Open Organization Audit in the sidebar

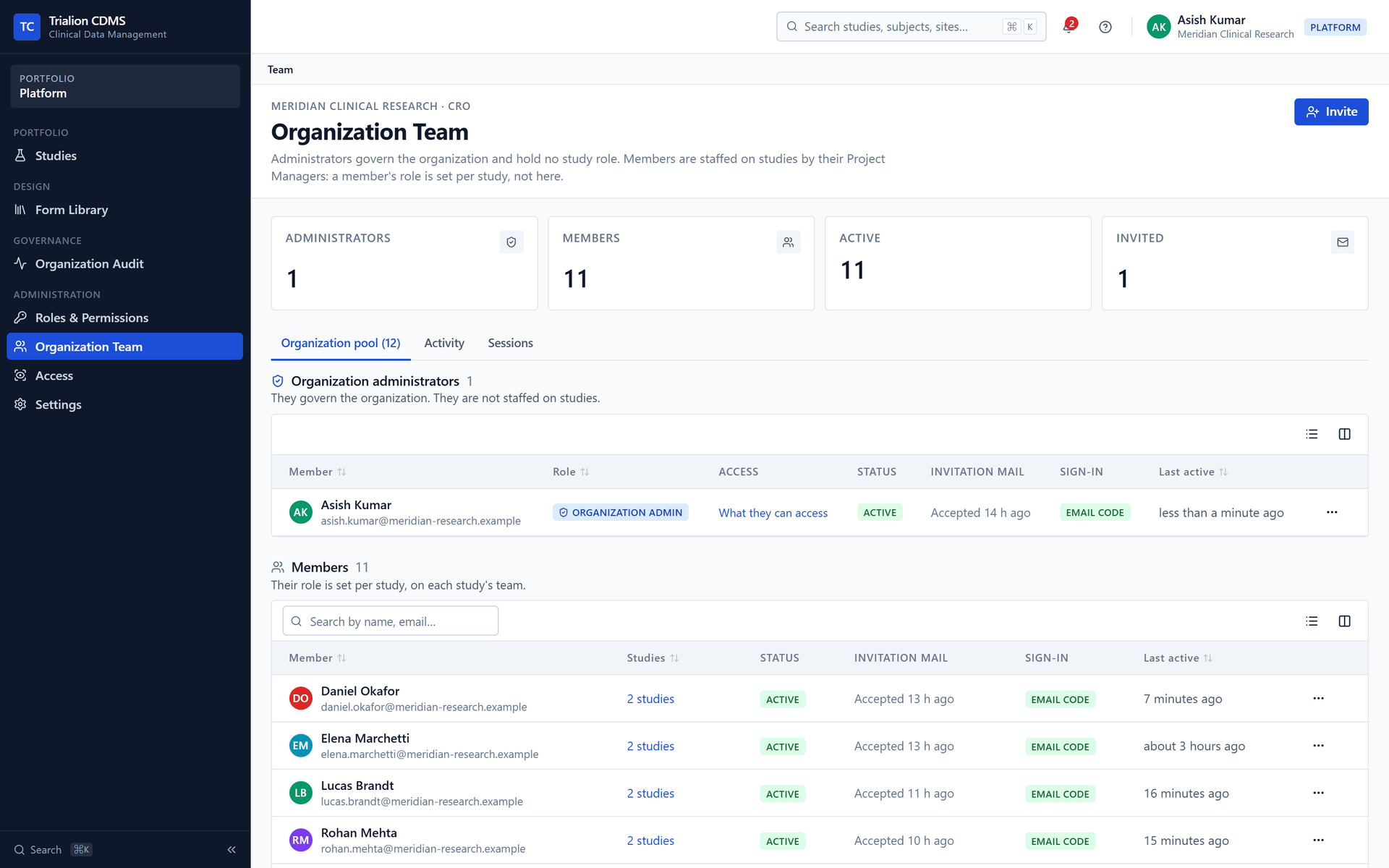point(125,264)
